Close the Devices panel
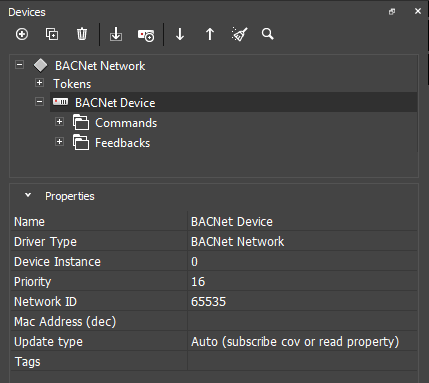 418,11
